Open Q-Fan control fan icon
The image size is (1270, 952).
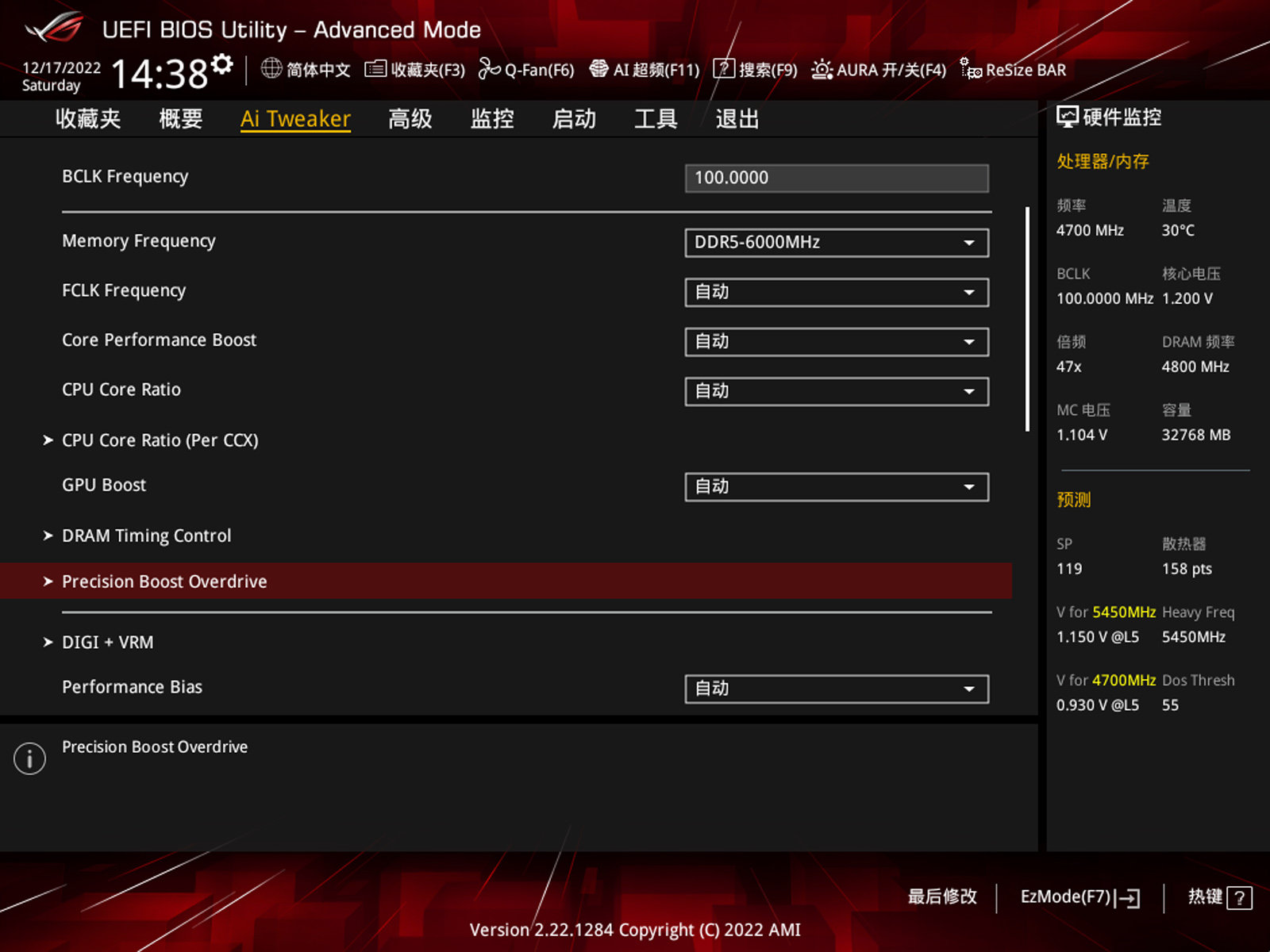pyautogui.click(x=489, y=69)
